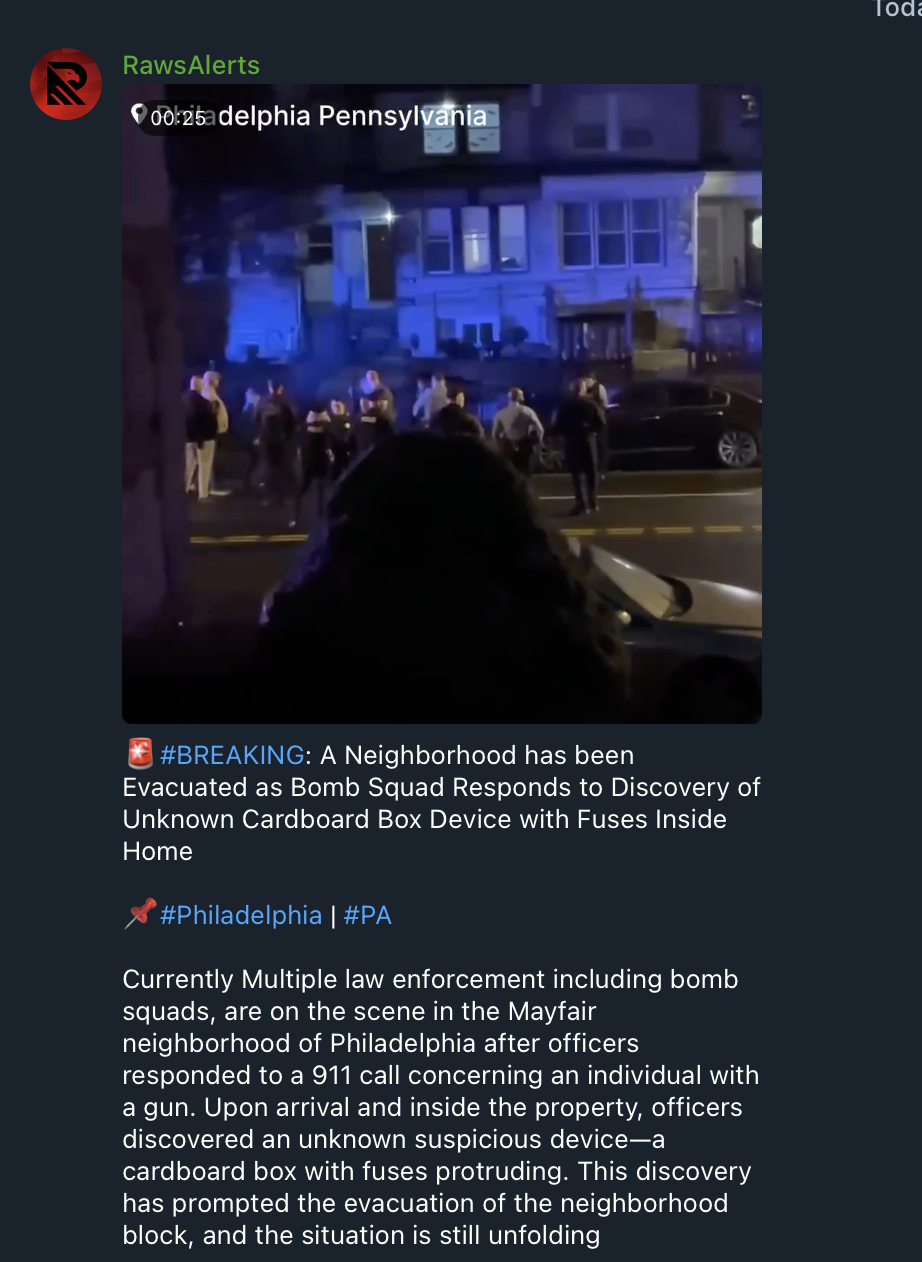Open the #PA hashtag

[x=367, y=915]
